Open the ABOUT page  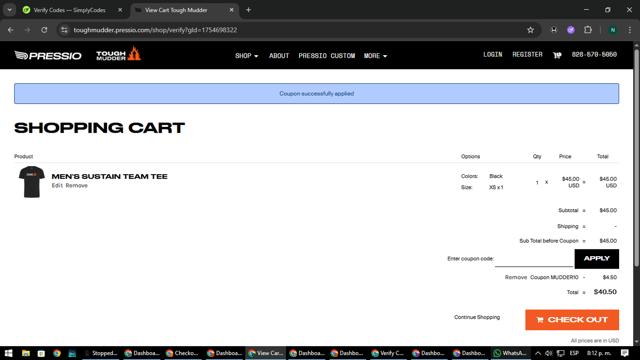click(x=279, y=56)
